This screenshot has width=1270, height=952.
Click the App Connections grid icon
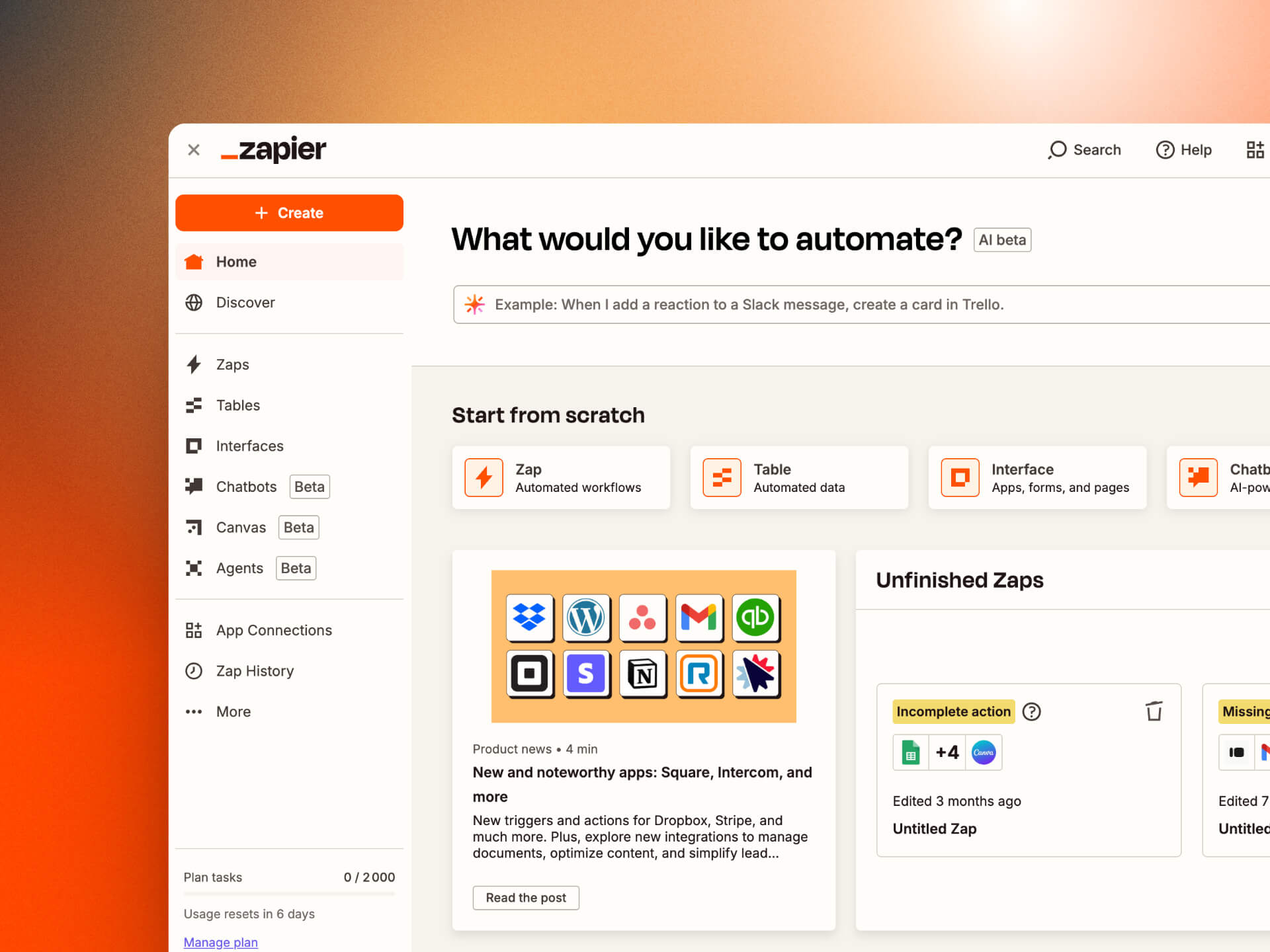pyautogui.click(x=194, y=631)
